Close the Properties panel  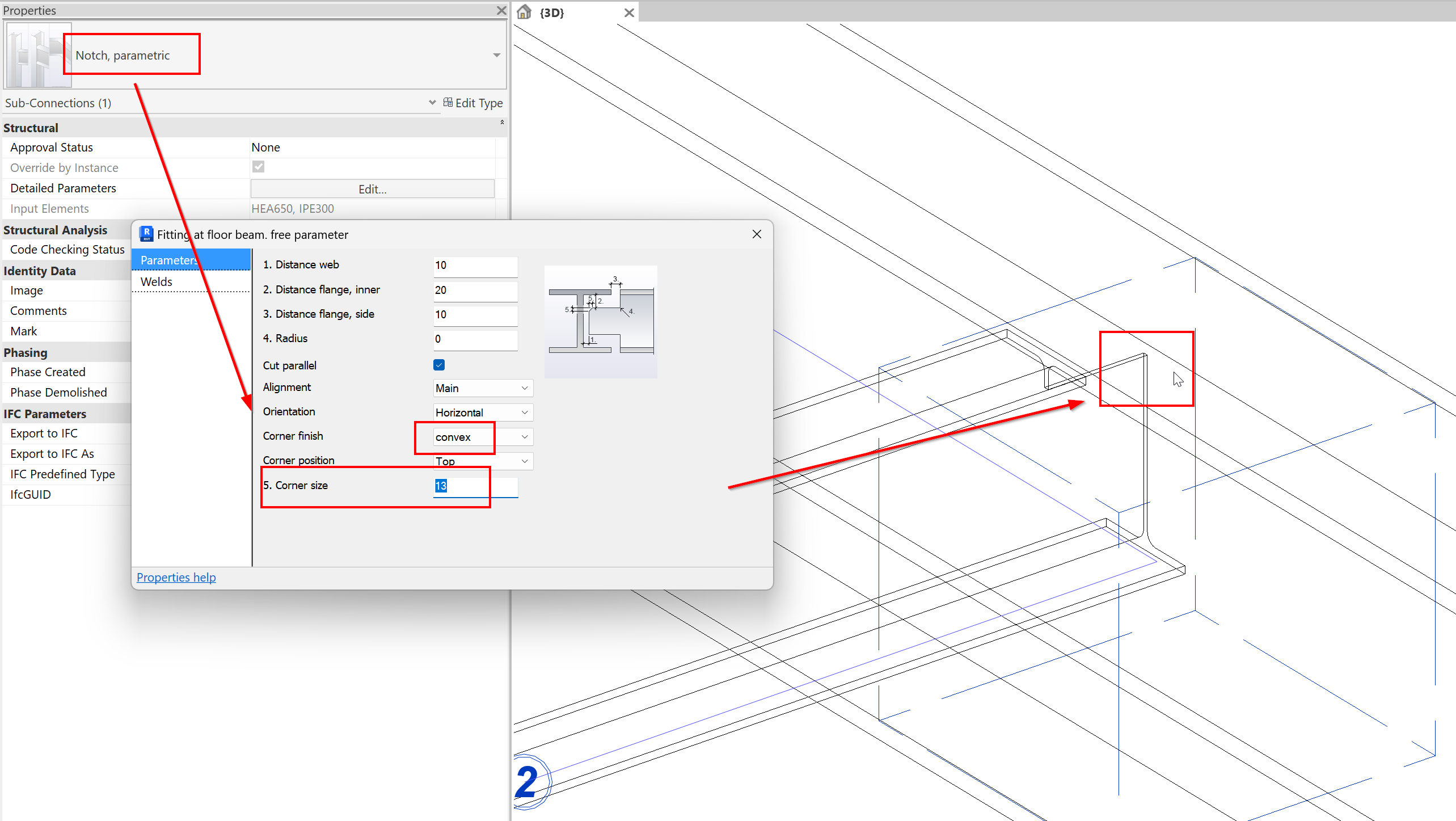(x=501, y=10)
